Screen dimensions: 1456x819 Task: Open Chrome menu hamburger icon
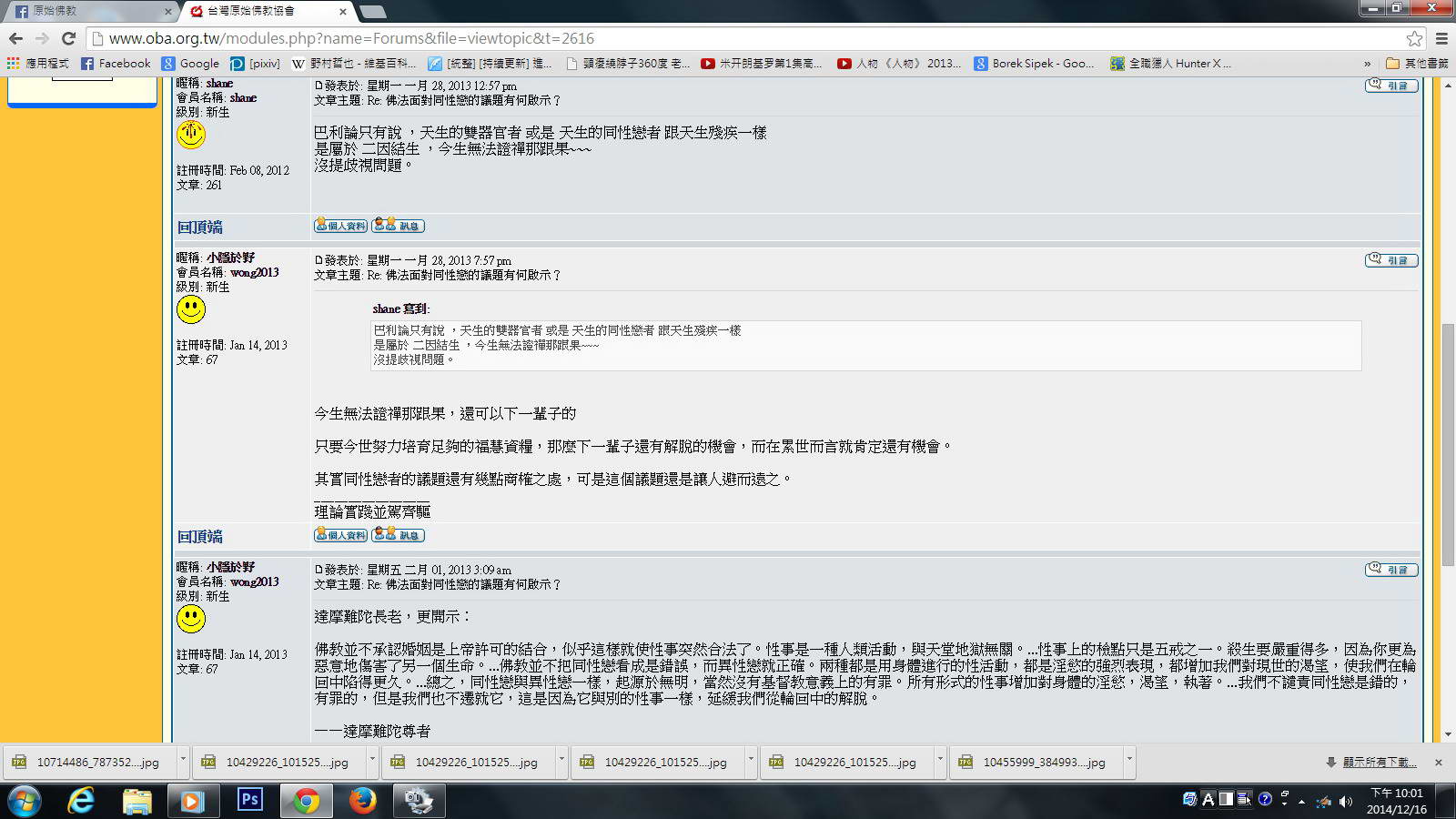[x=1441, y=38]
